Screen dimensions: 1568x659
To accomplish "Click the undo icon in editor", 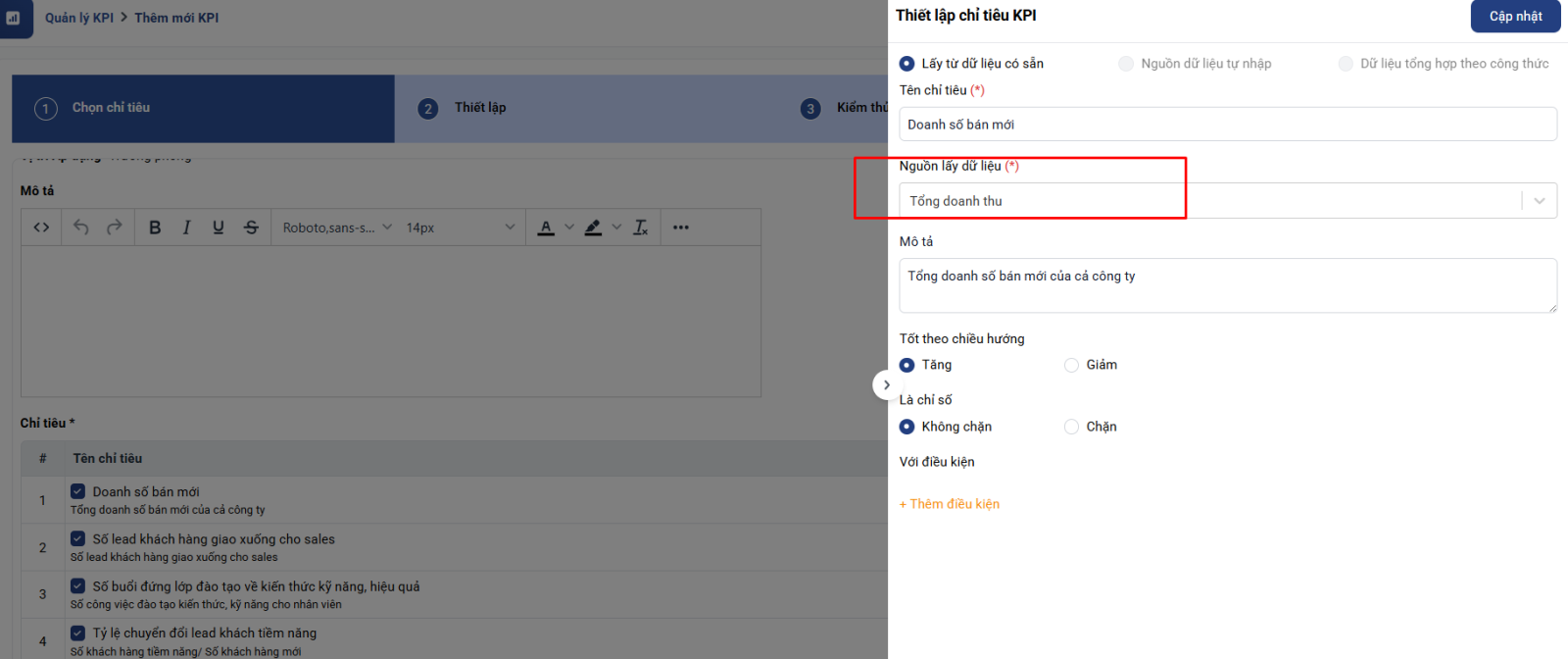I will (x=81, y=228).
